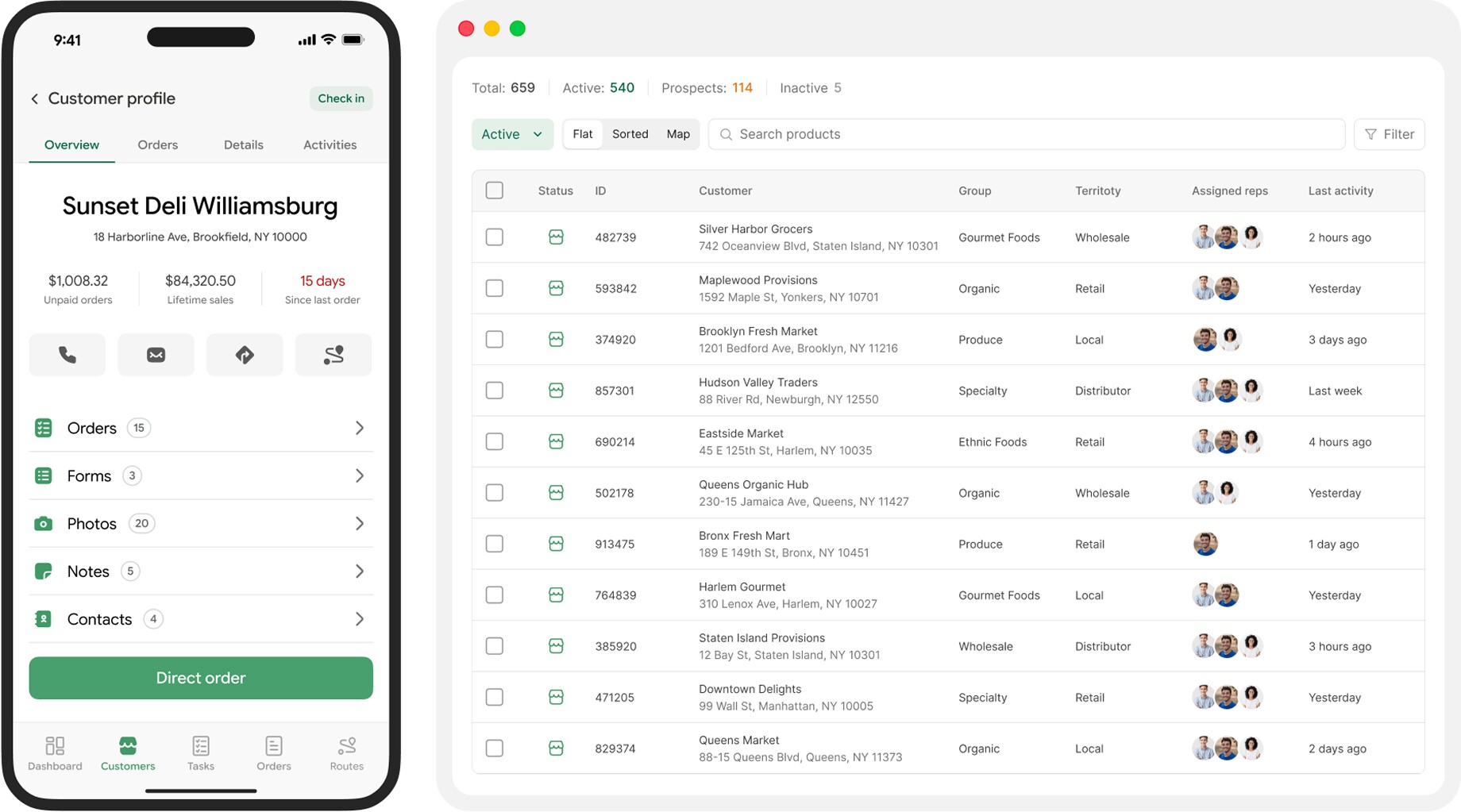Select the Map view option

pyautogui.click(x=678, y=134)
